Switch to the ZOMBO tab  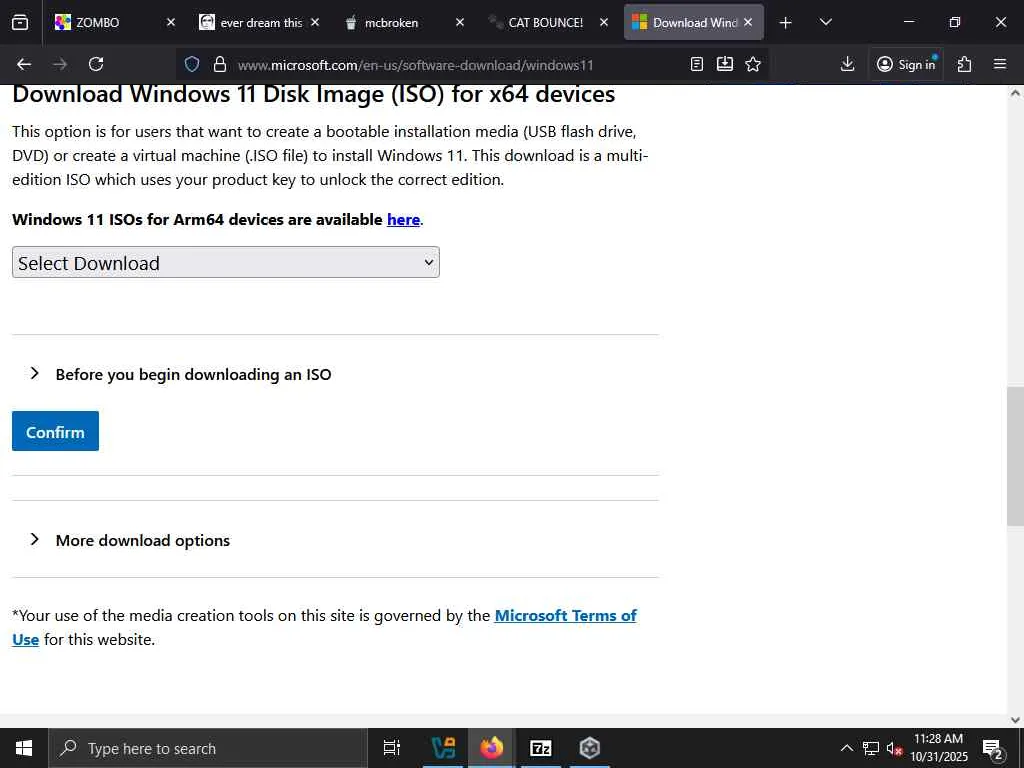pyautogui.click(x=114, y=22)
